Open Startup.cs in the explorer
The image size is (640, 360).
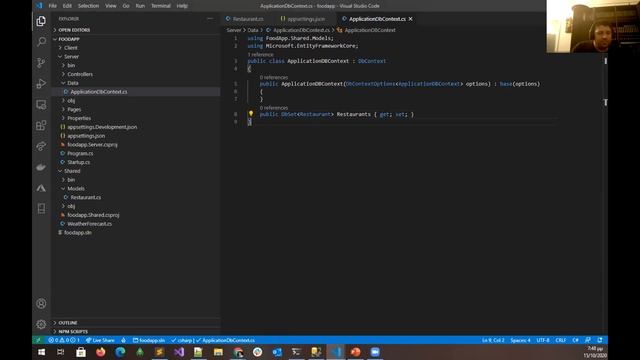(x=78, y=162)
